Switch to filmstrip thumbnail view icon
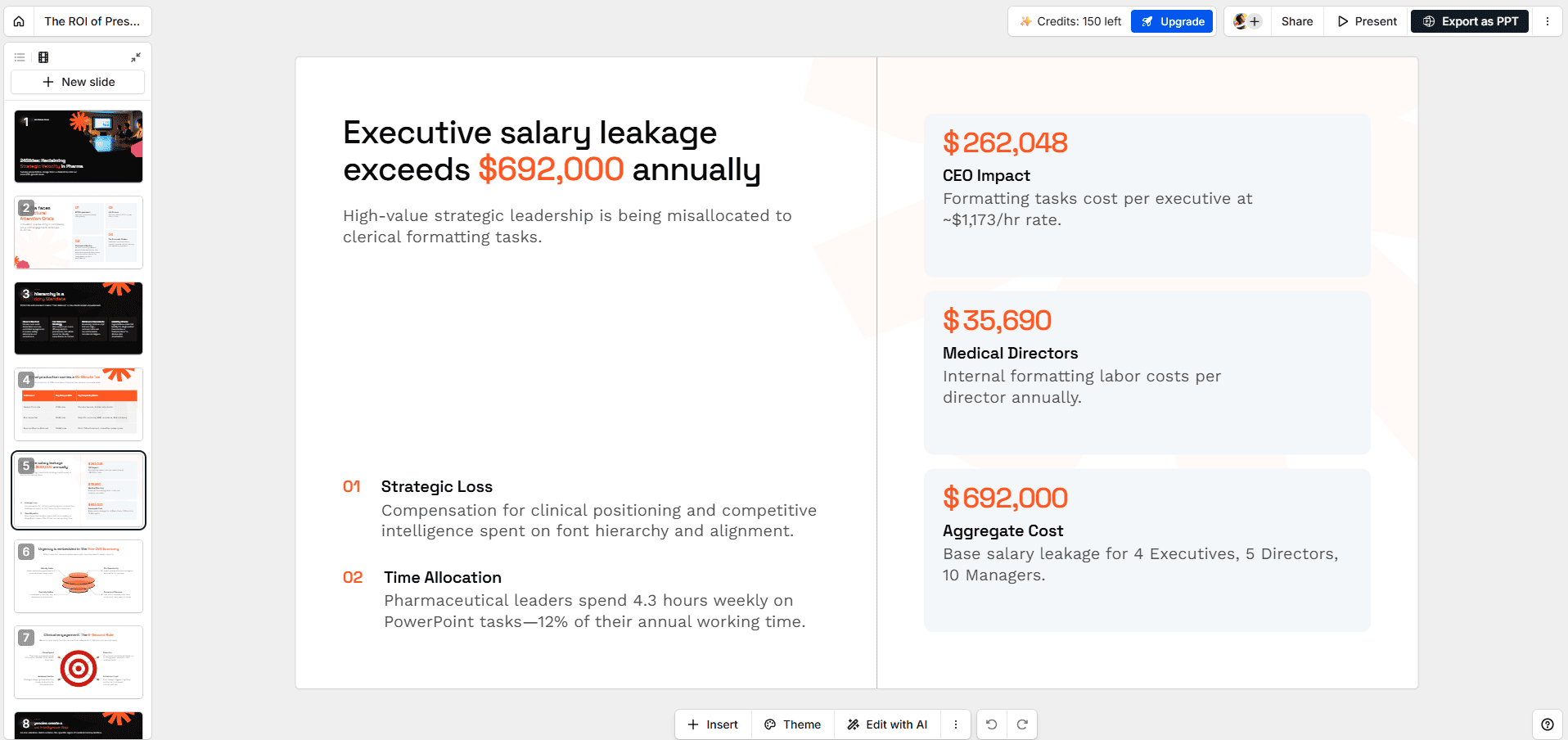The image size is (1568, 740). coord(43,57)
